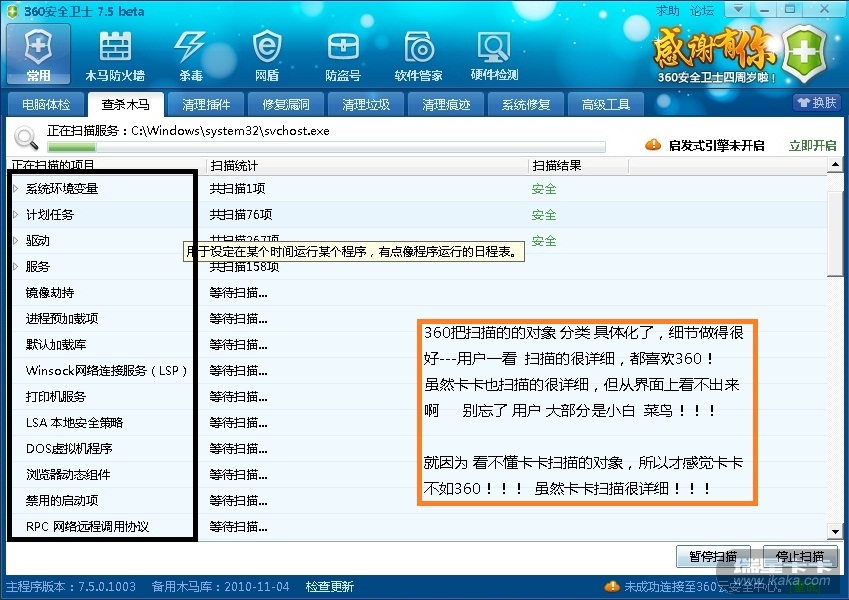Switch to the 电脑体检 tab
The image size is (849, 600).
(x=46, y=104)
